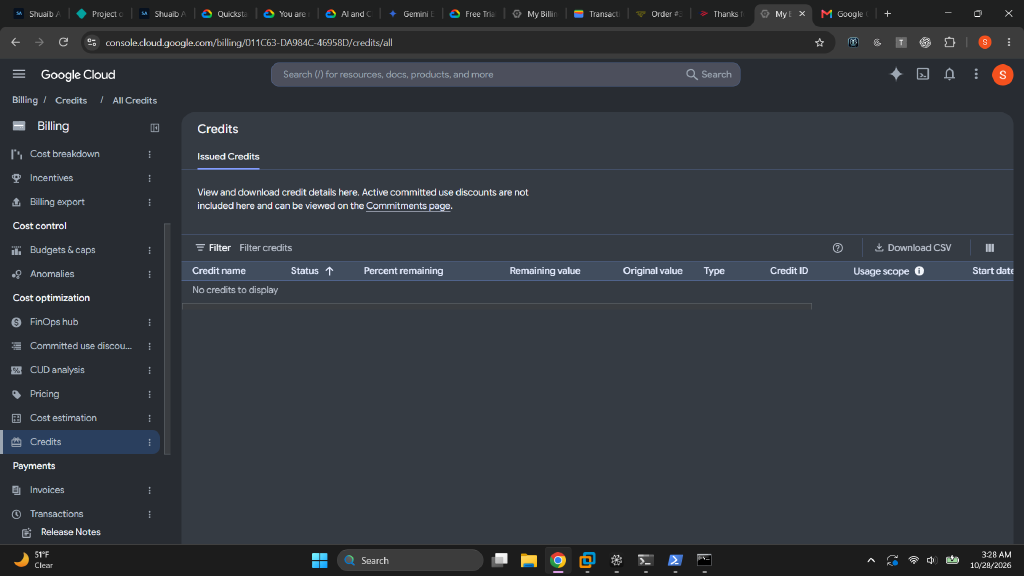Viewport: 1024px width, 576px height.
Task: Show Usage scope info tooltip
Action: click(x=920, y=271)
